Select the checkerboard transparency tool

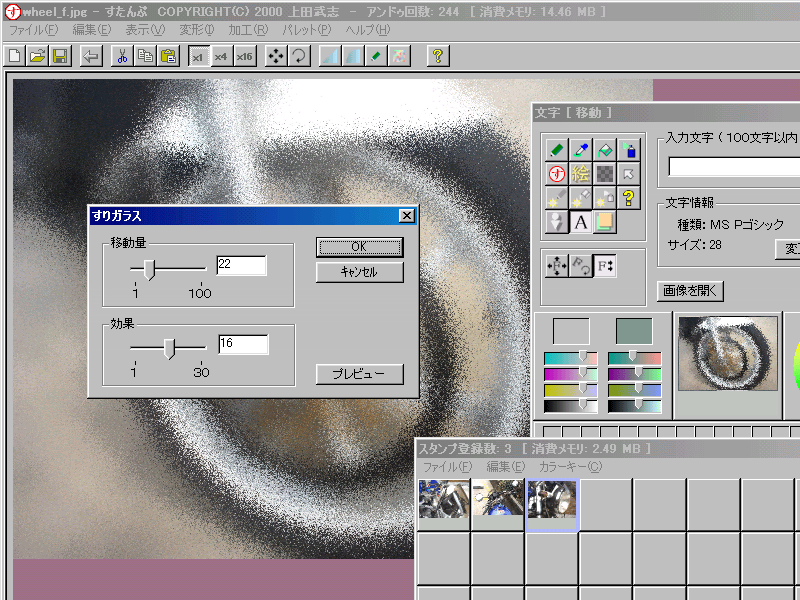[605, 174]
